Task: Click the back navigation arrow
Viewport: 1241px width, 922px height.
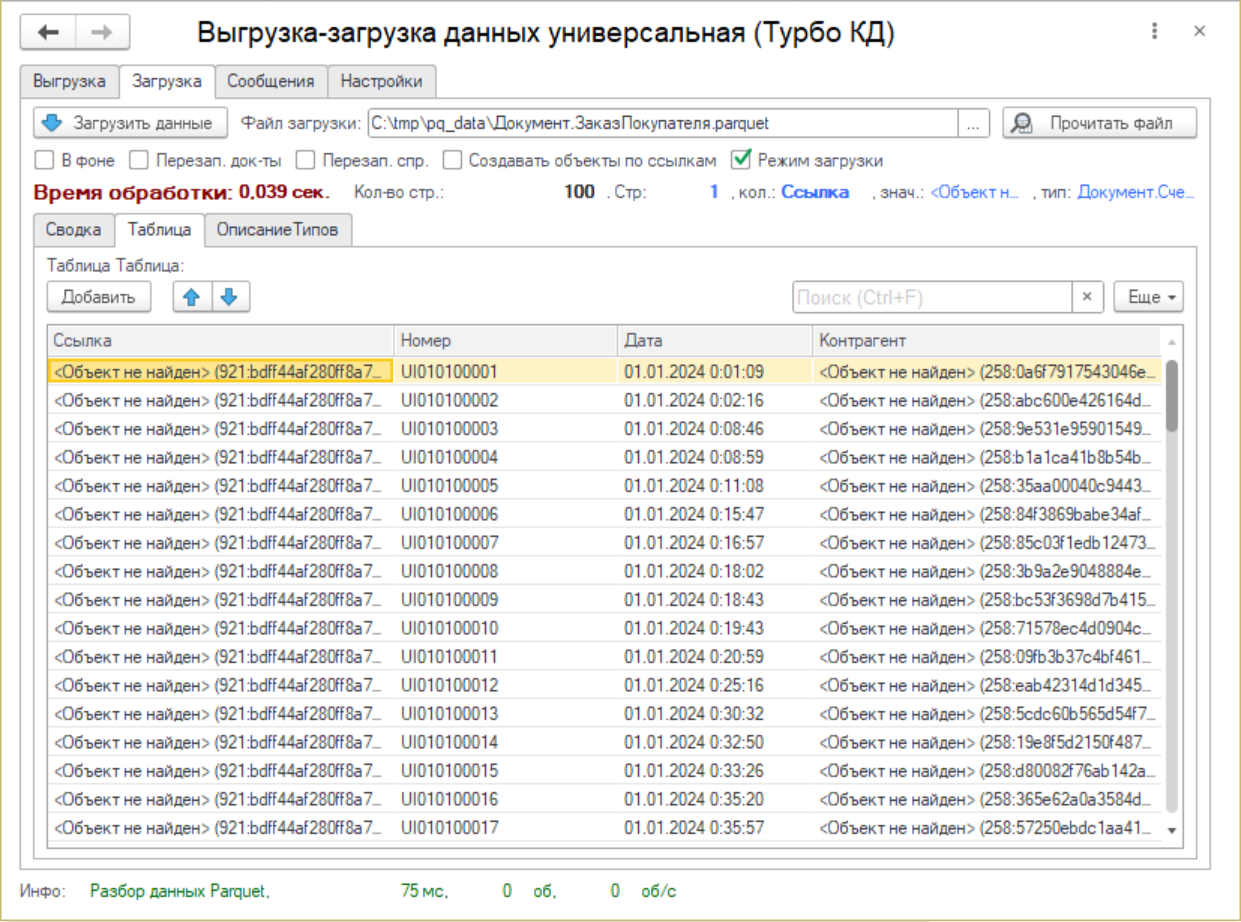Action: [50, 31]
